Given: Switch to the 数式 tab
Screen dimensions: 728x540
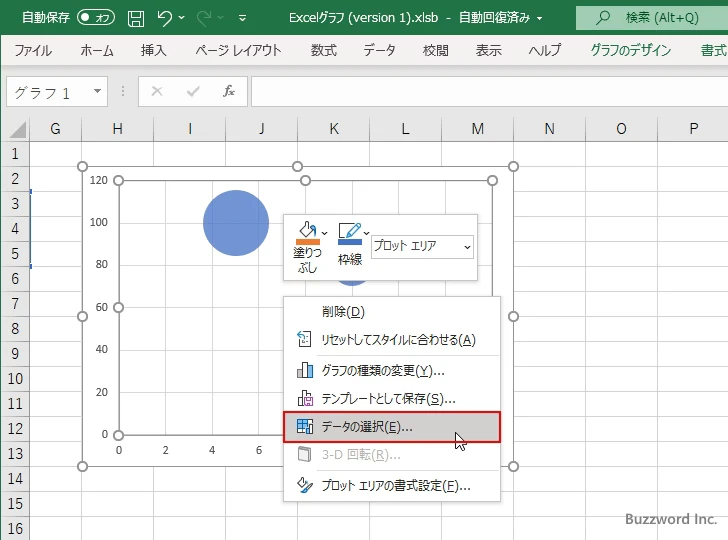Looking at the screenshot, I should point(324,50).
